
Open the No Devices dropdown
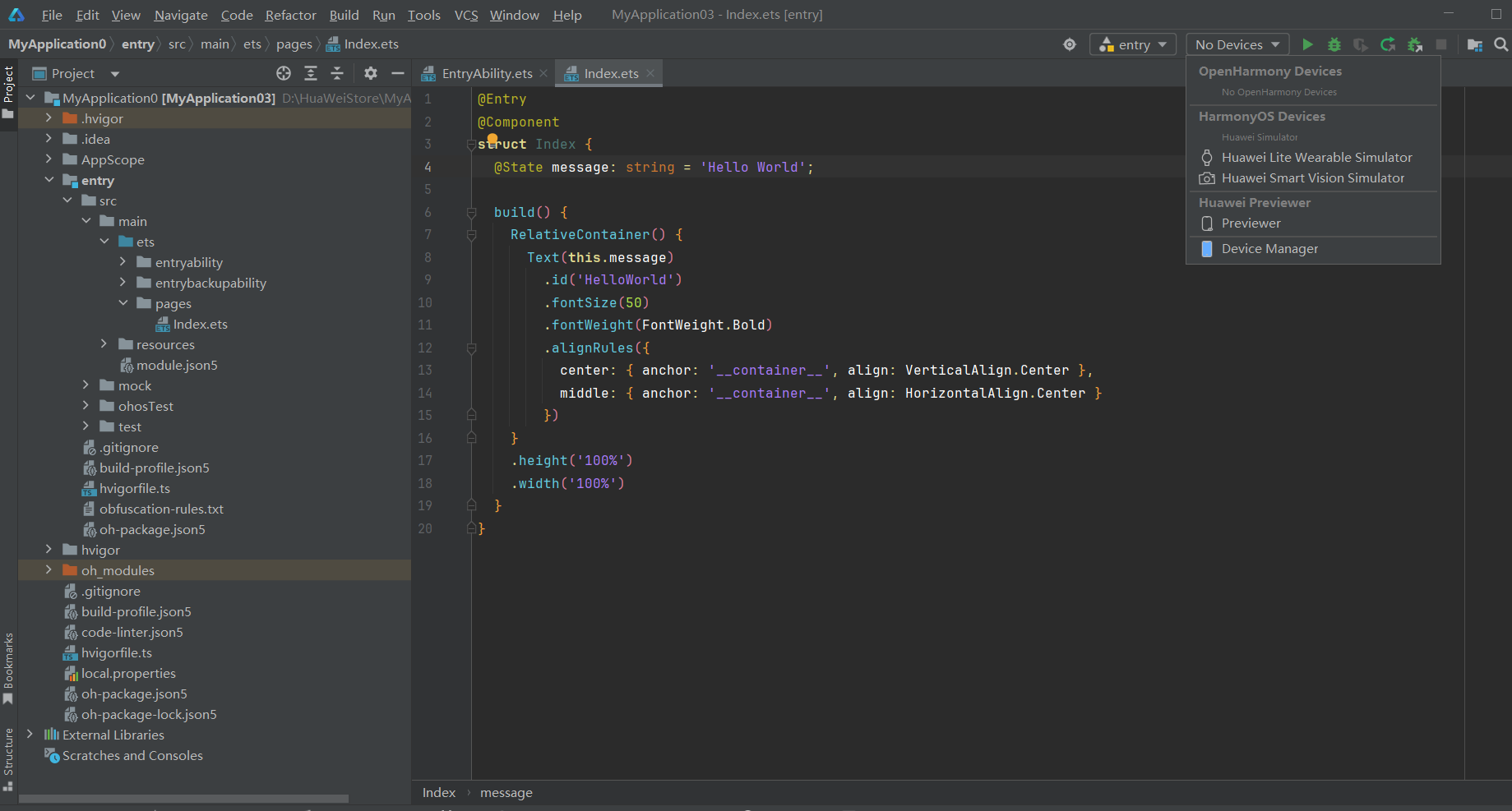point(1237,44)
